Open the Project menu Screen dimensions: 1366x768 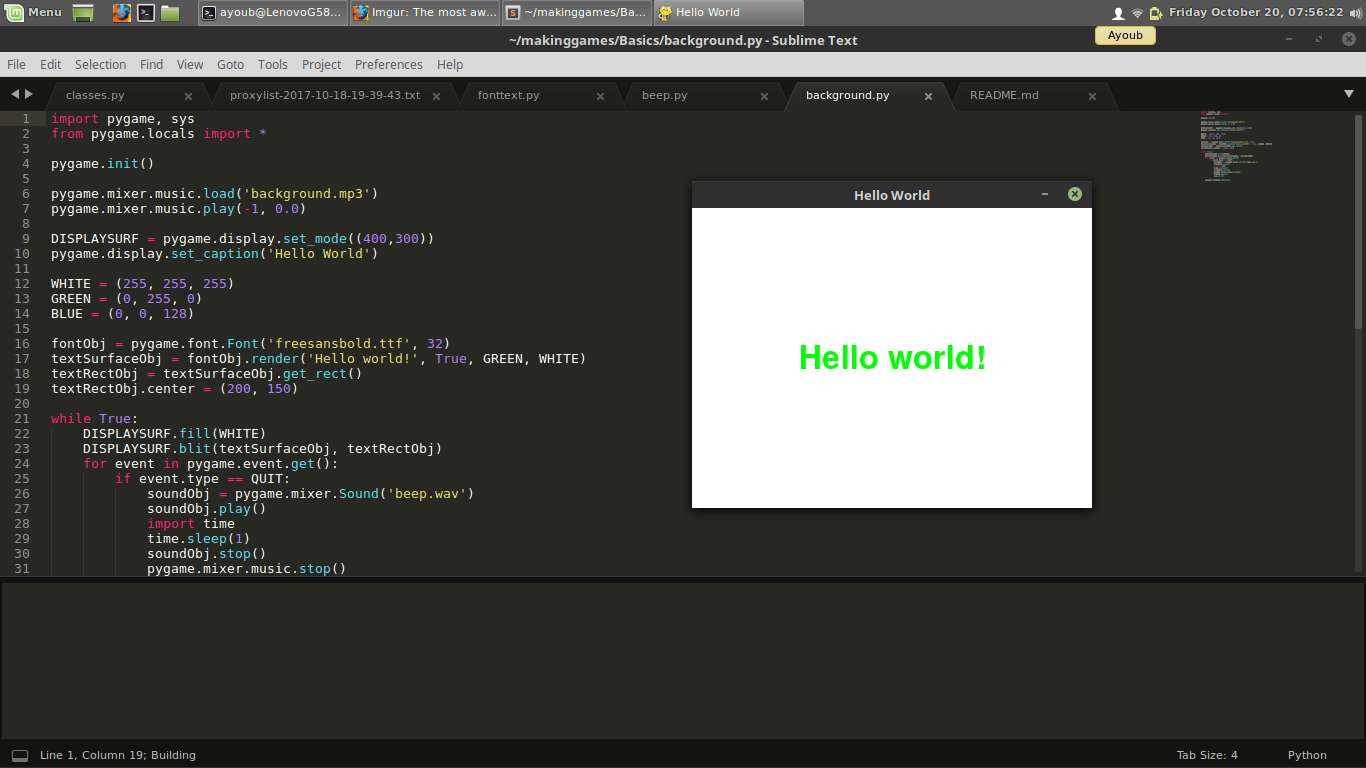point(322,64)
